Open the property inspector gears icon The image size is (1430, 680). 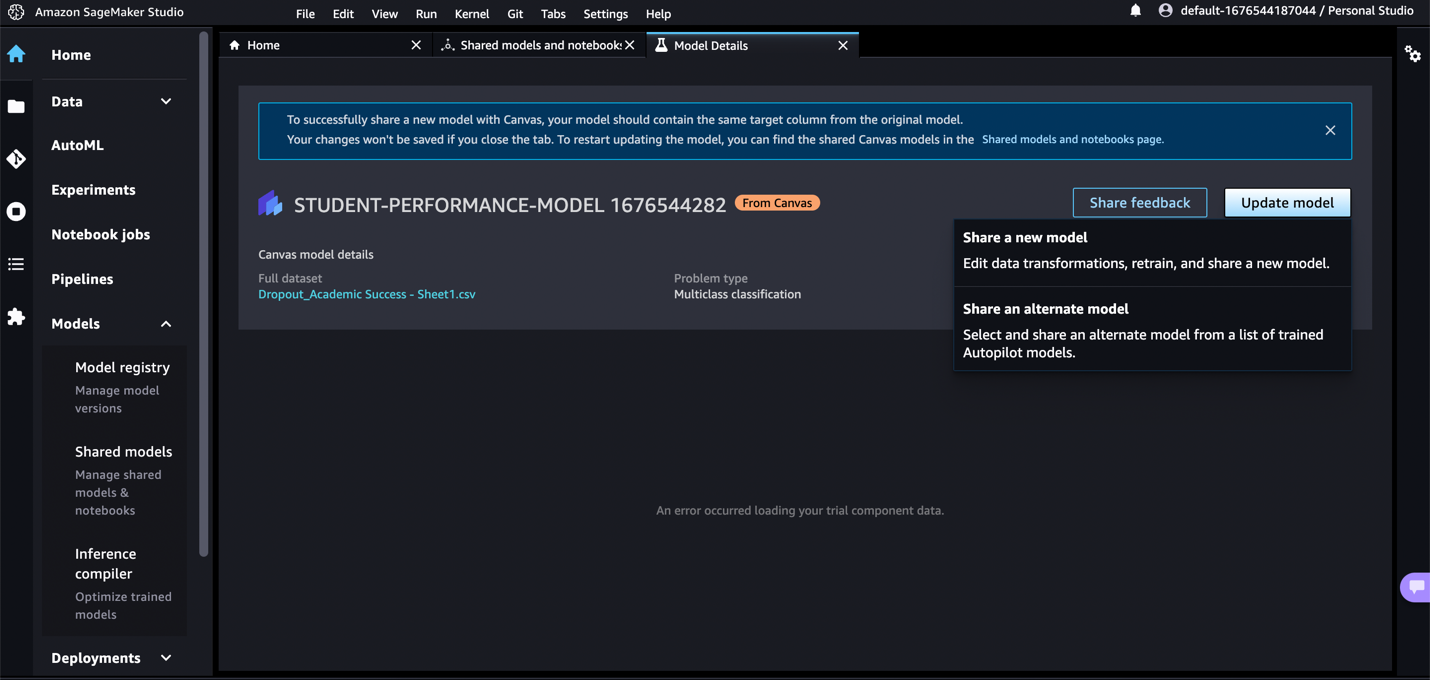coord(1412,54)
